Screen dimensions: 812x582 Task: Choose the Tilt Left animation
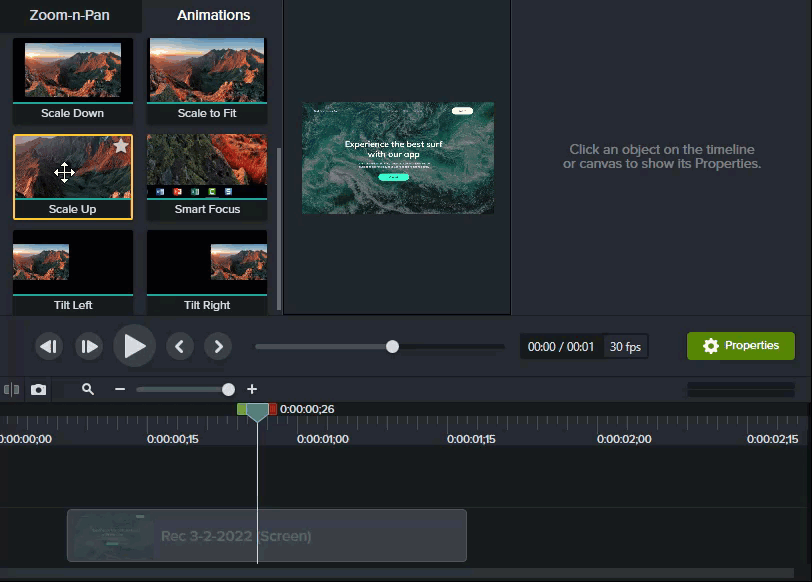73,272
